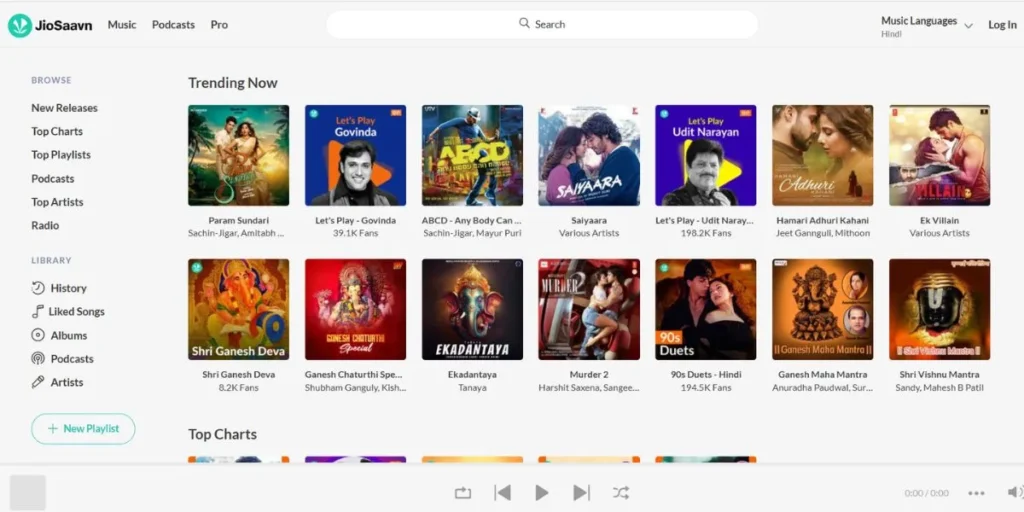Click the Liked Songs music note icon
This screenshot has height=512, width=1024.
tap(38, 312)
